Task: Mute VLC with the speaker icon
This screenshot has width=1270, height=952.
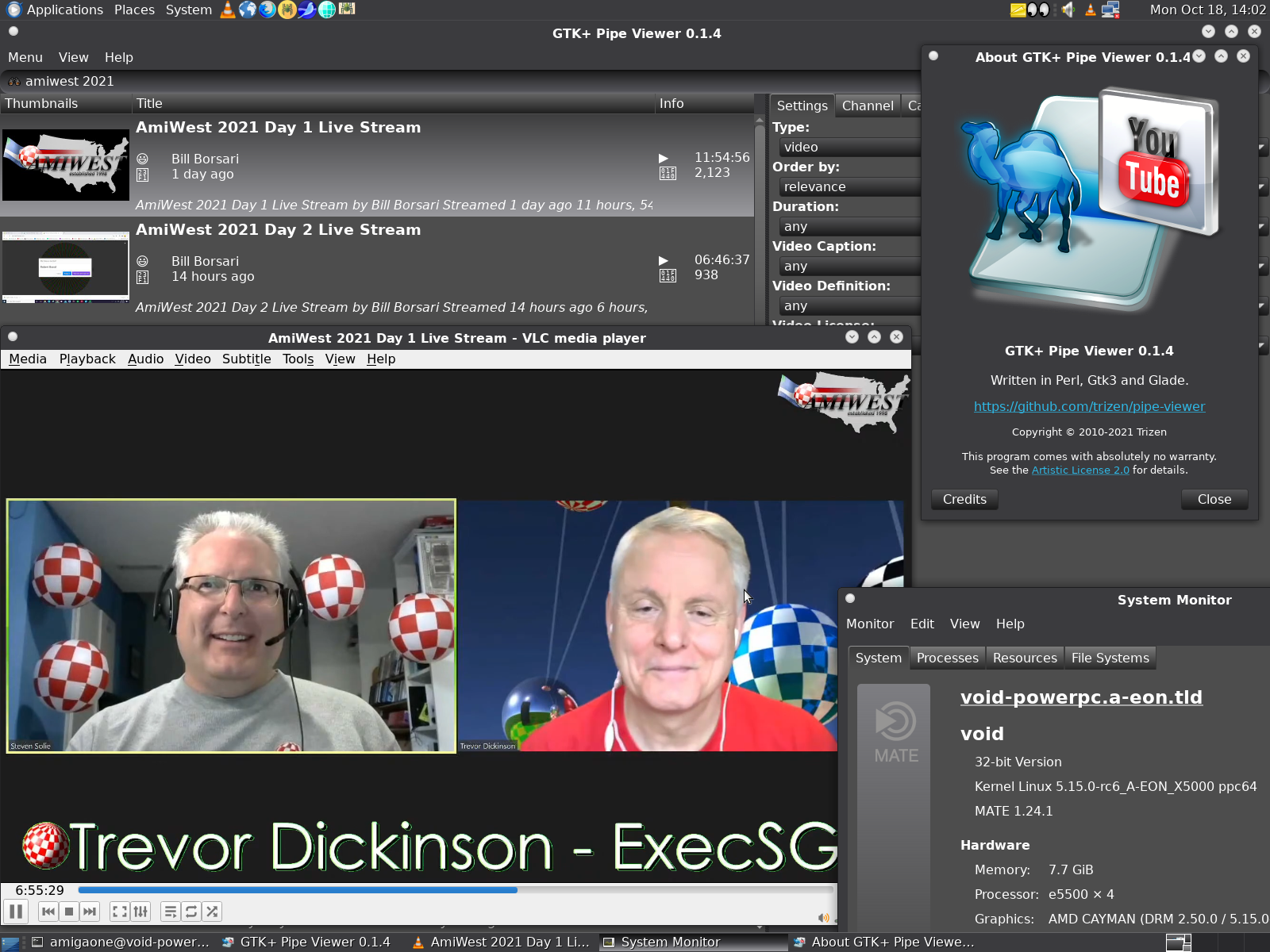Action: 823,918
